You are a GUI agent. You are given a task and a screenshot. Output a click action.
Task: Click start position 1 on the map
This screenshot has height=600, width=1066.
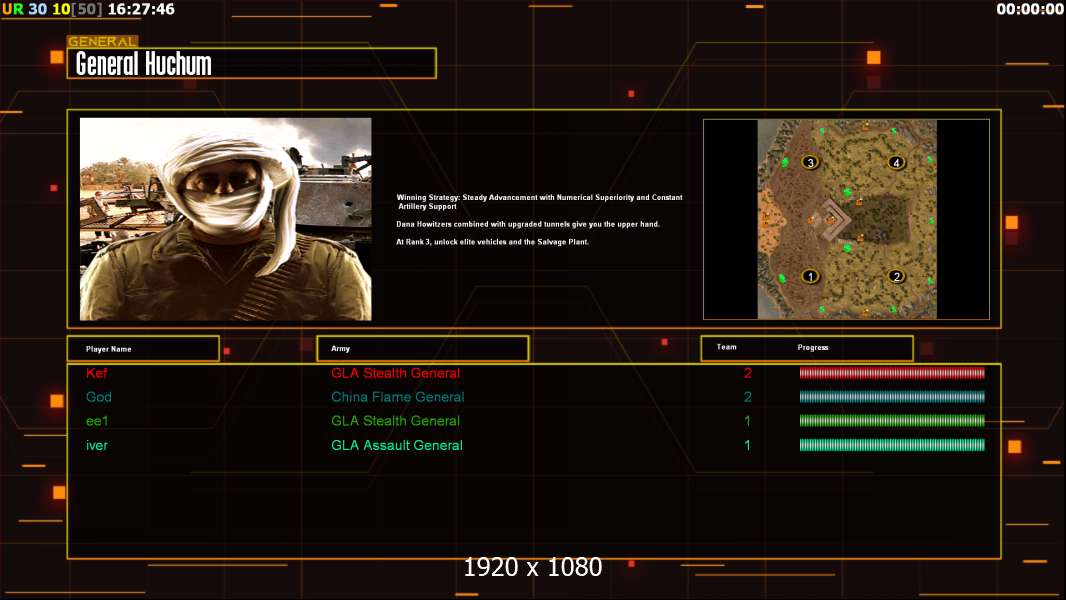point(810,277)
